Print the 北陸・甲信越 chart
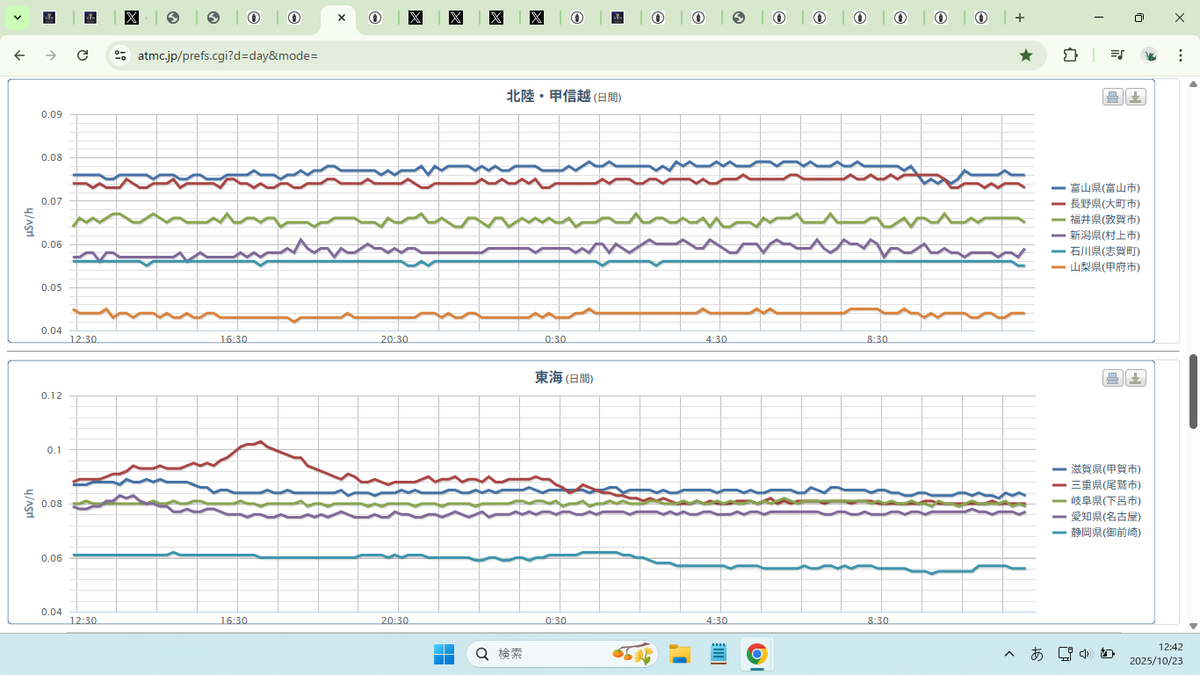This screenshot has height=675, width=1200. (x=1113, y=97)
